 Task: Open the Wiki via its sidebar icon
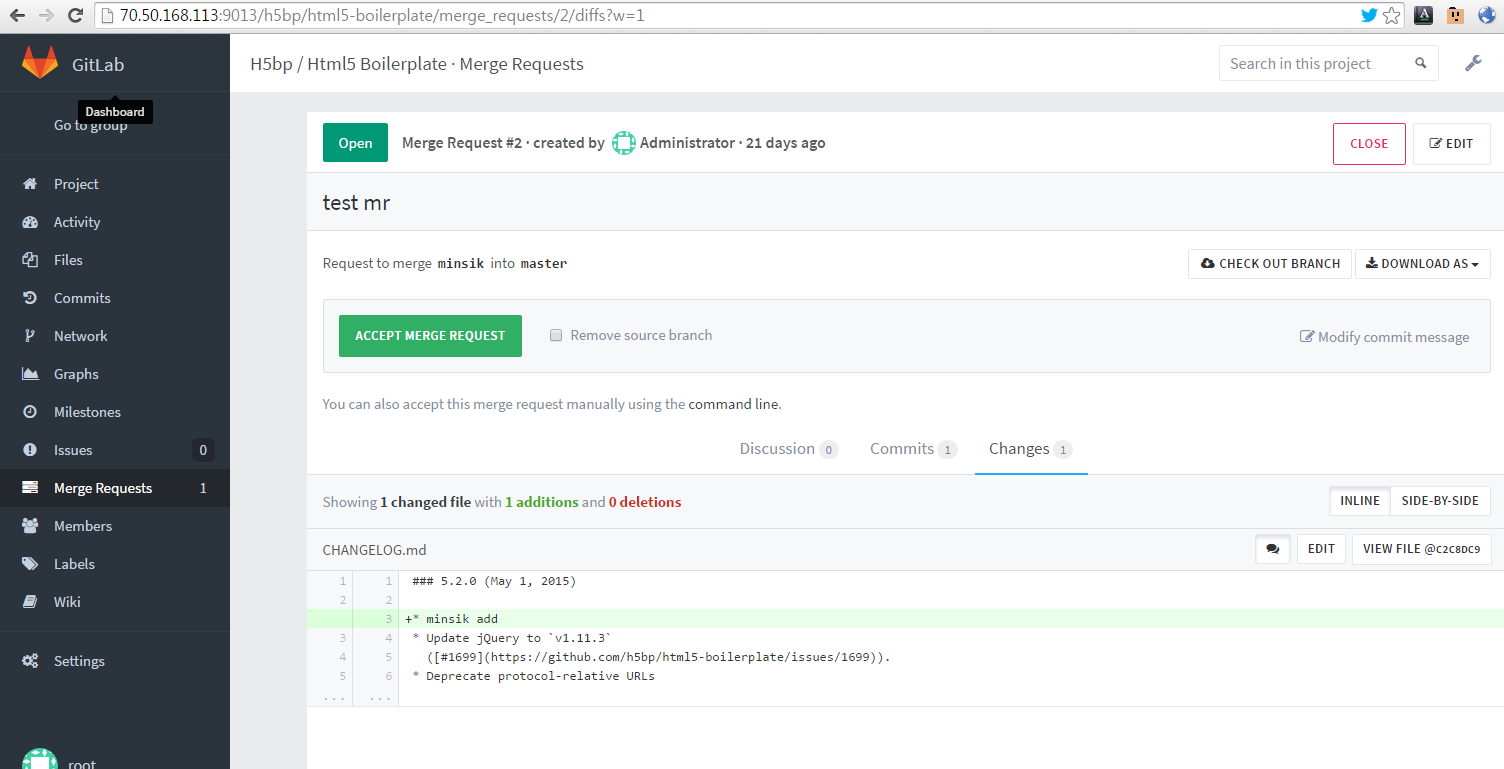[30, 601]
